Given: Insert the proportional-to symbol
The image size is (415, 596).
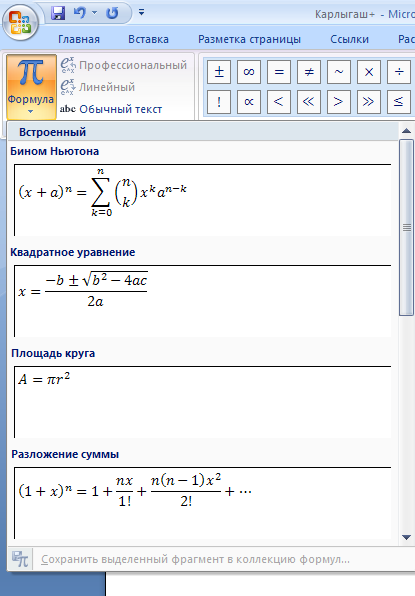Looking at the screenshot, I should click(x=249, y=102).
